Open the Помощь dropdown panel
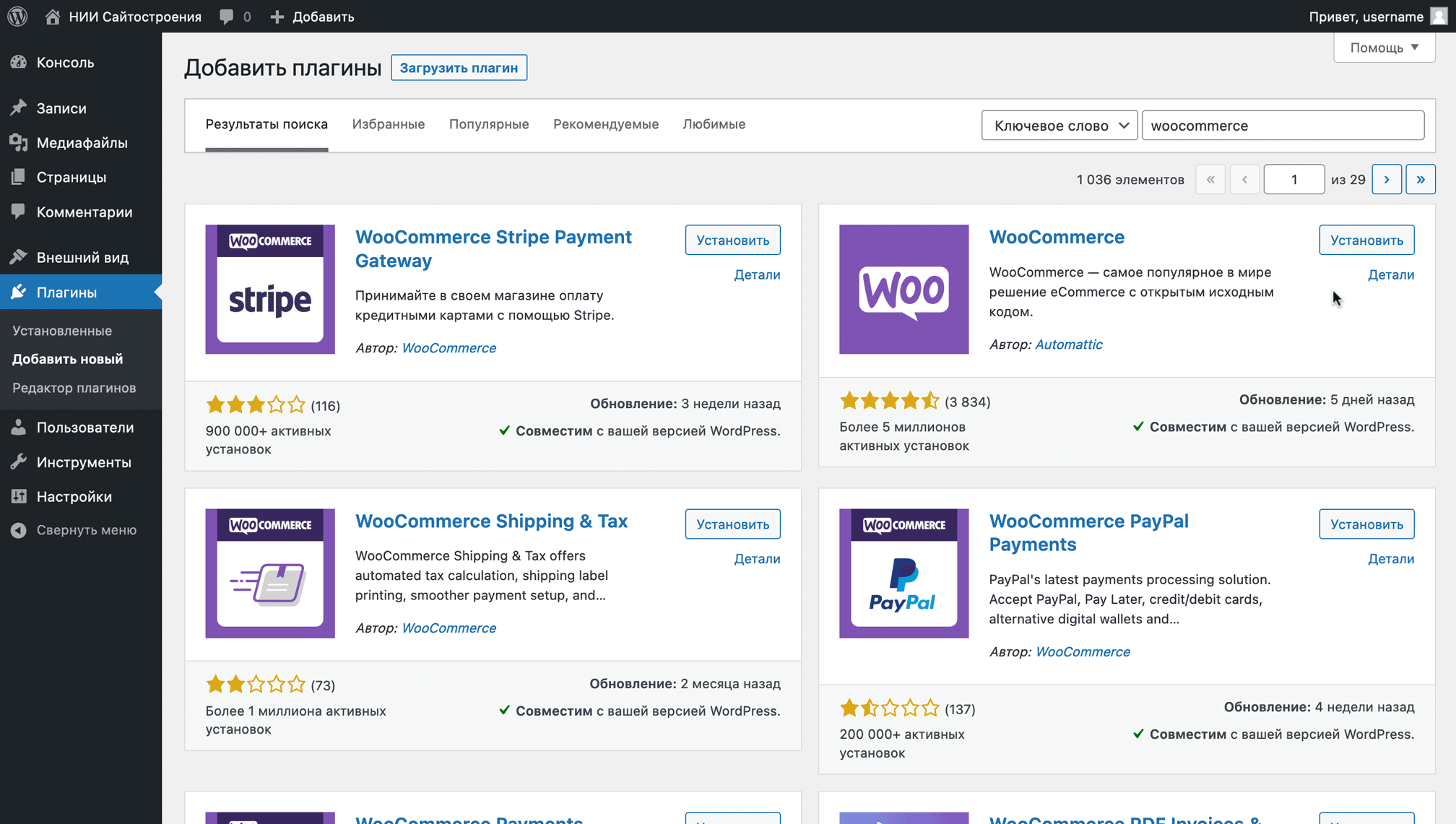 pyautogui.click(x=1384, y=47)
